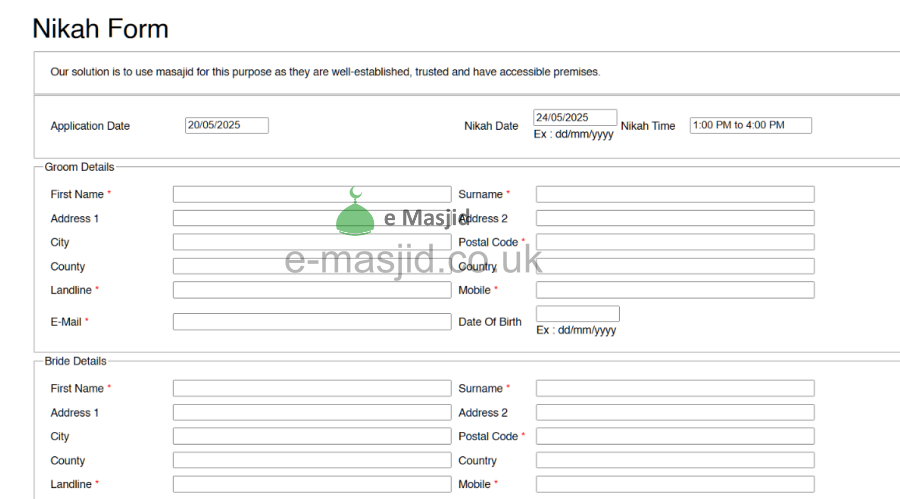Click the Groom First Name field

click(312, 194)
